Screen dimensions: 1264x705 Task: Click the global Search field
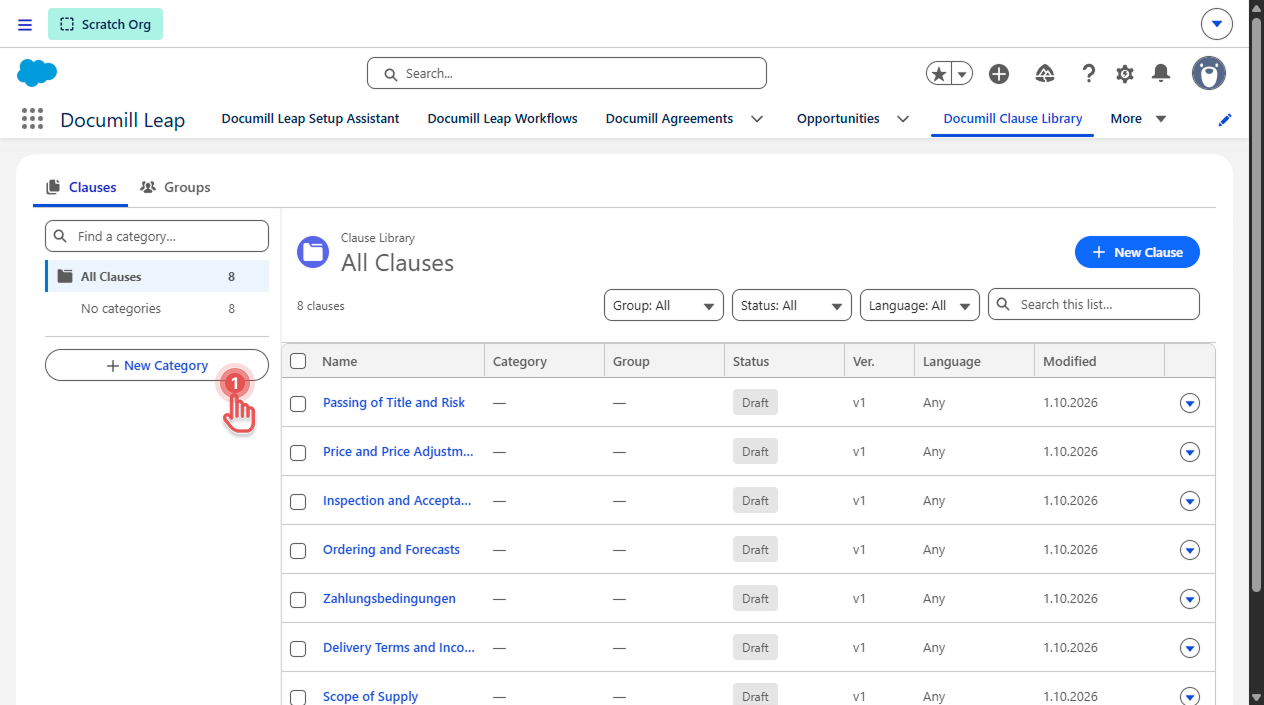tap(567, 73)
